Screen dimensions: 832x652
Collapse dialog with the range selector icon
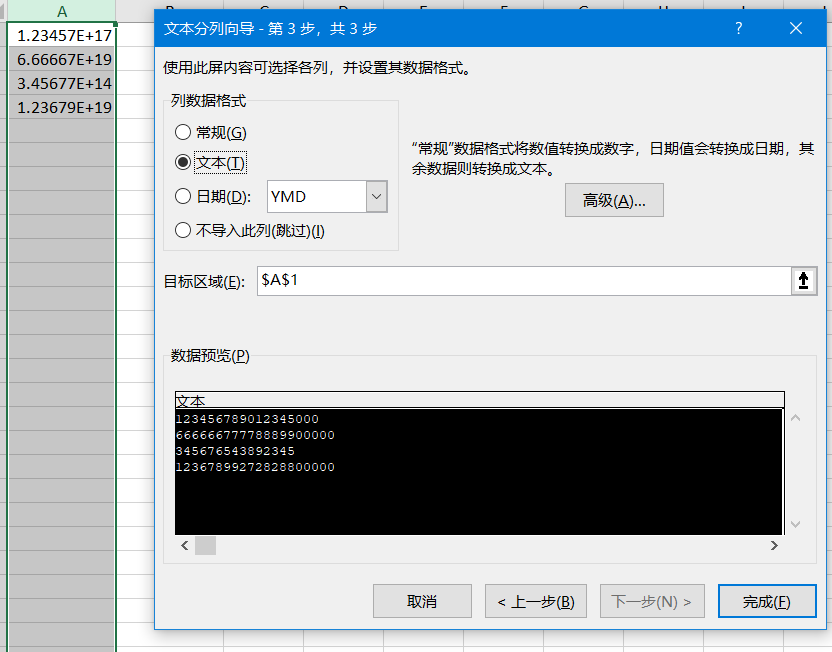point(803,281)
